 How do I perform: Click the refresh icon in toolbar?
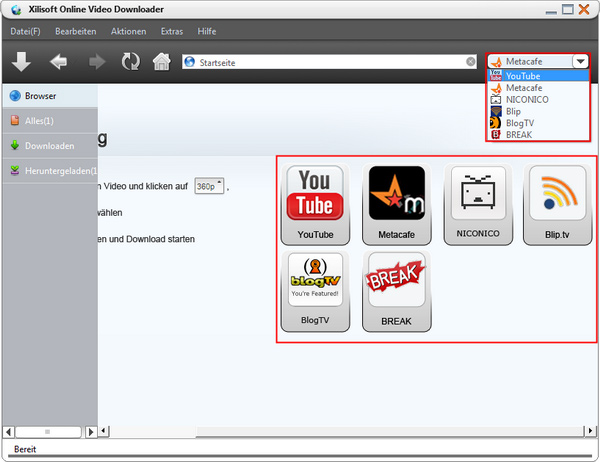tap(130, 62)
